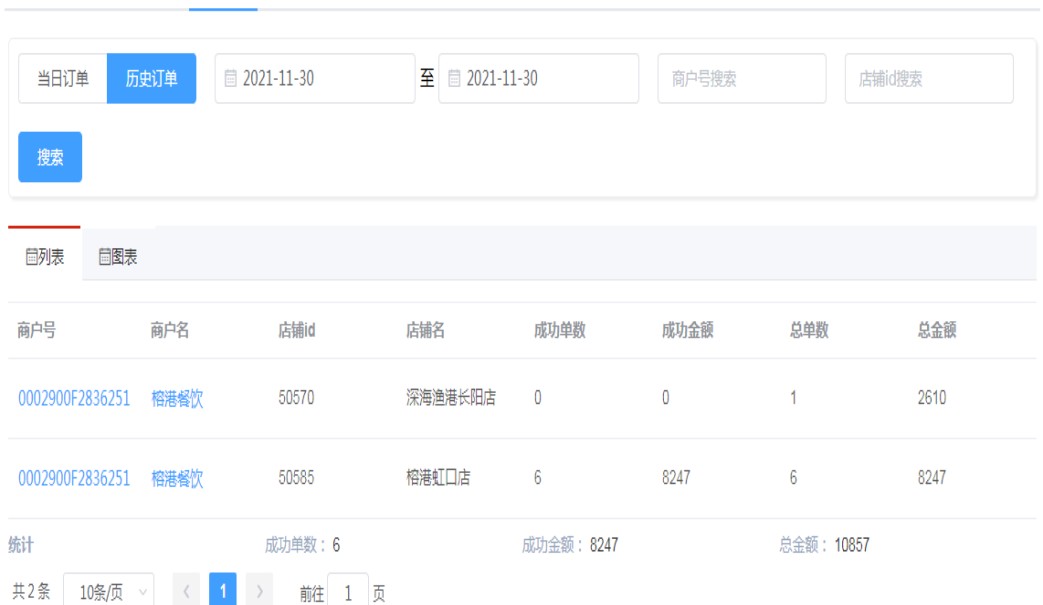
Task: Open 榕港餐饮 link in 榕港虹口店 row
Action: (x=177, y=478)
